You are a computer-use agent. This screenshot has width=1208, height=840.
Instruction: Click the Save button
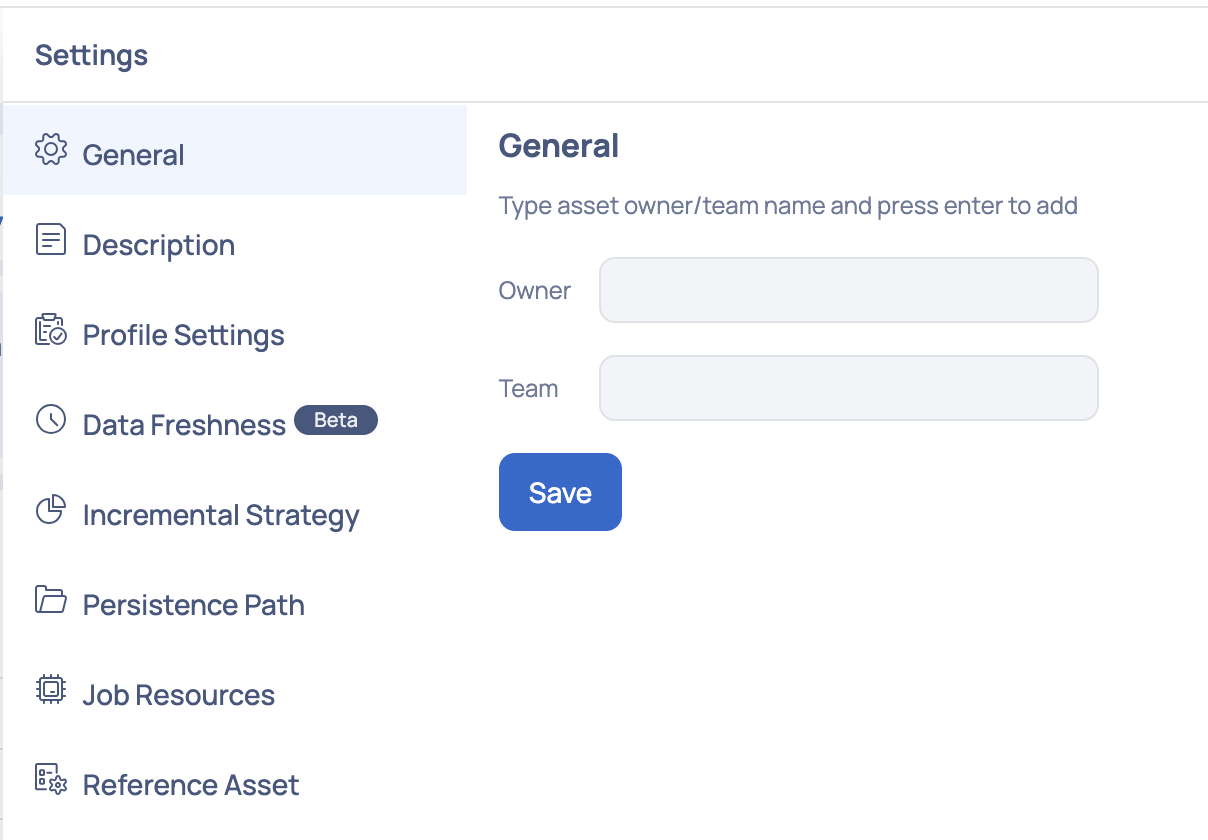560,492
